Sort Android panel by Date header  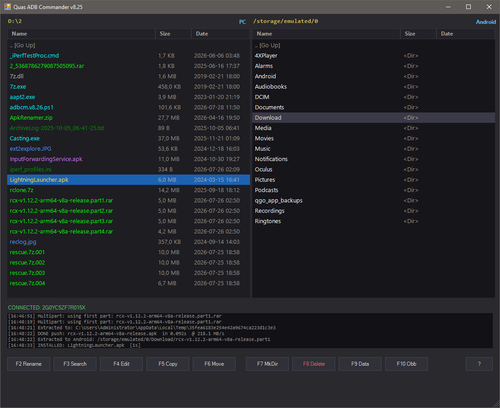[465, 34]
